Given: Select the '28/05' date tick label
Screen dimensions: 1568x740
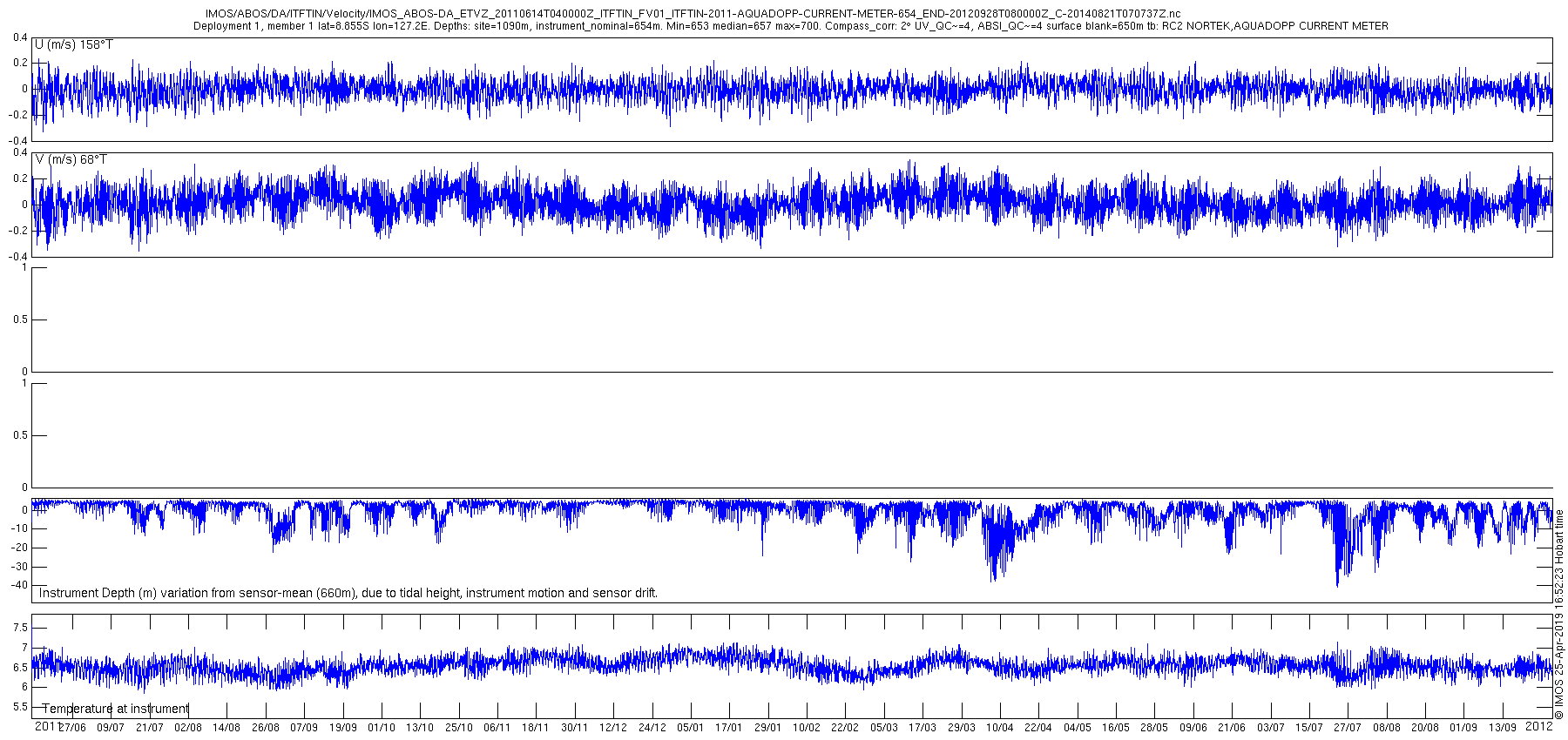Looking at the screenshot, I should click(1154, 728).
